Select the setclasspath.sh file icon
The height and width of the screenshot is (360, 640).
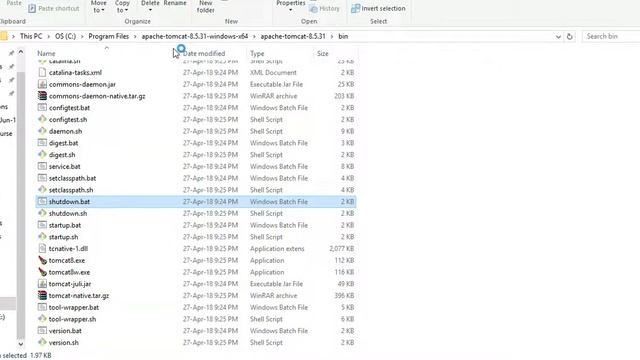[x=42, y=190]
